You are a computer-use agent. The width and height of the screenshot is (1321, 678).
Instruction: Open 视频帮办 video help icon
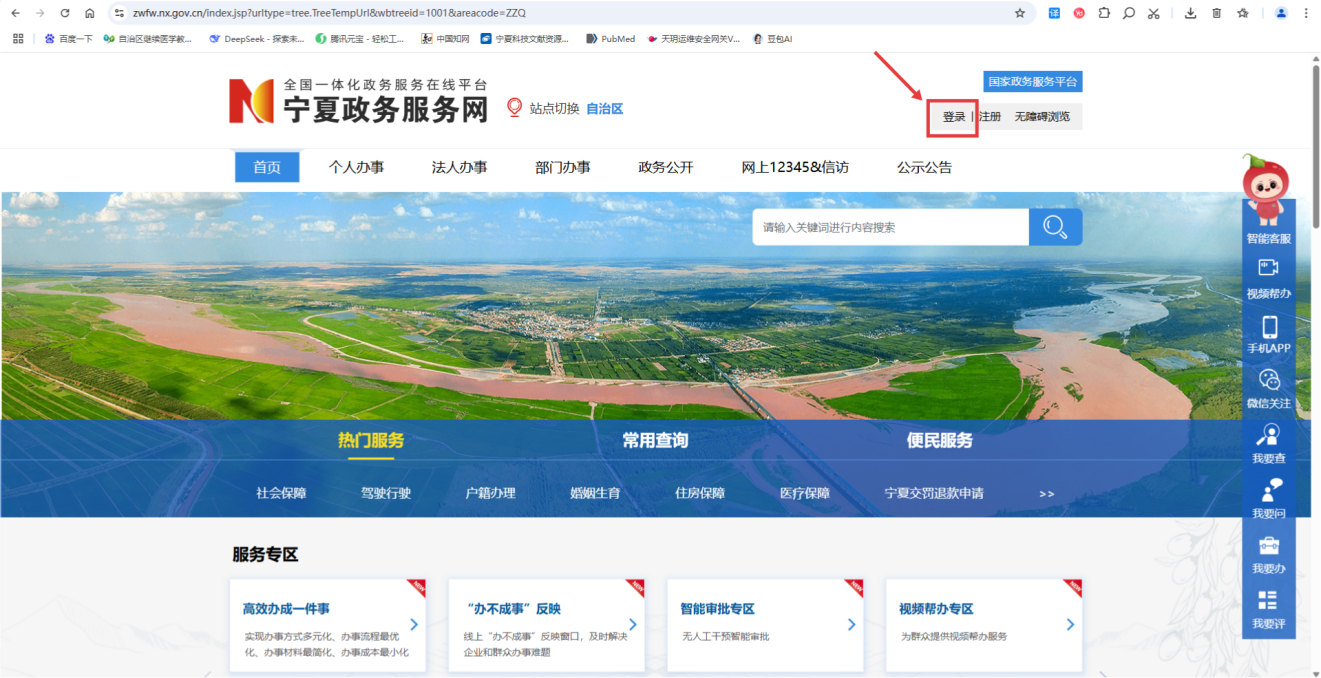1268,268
